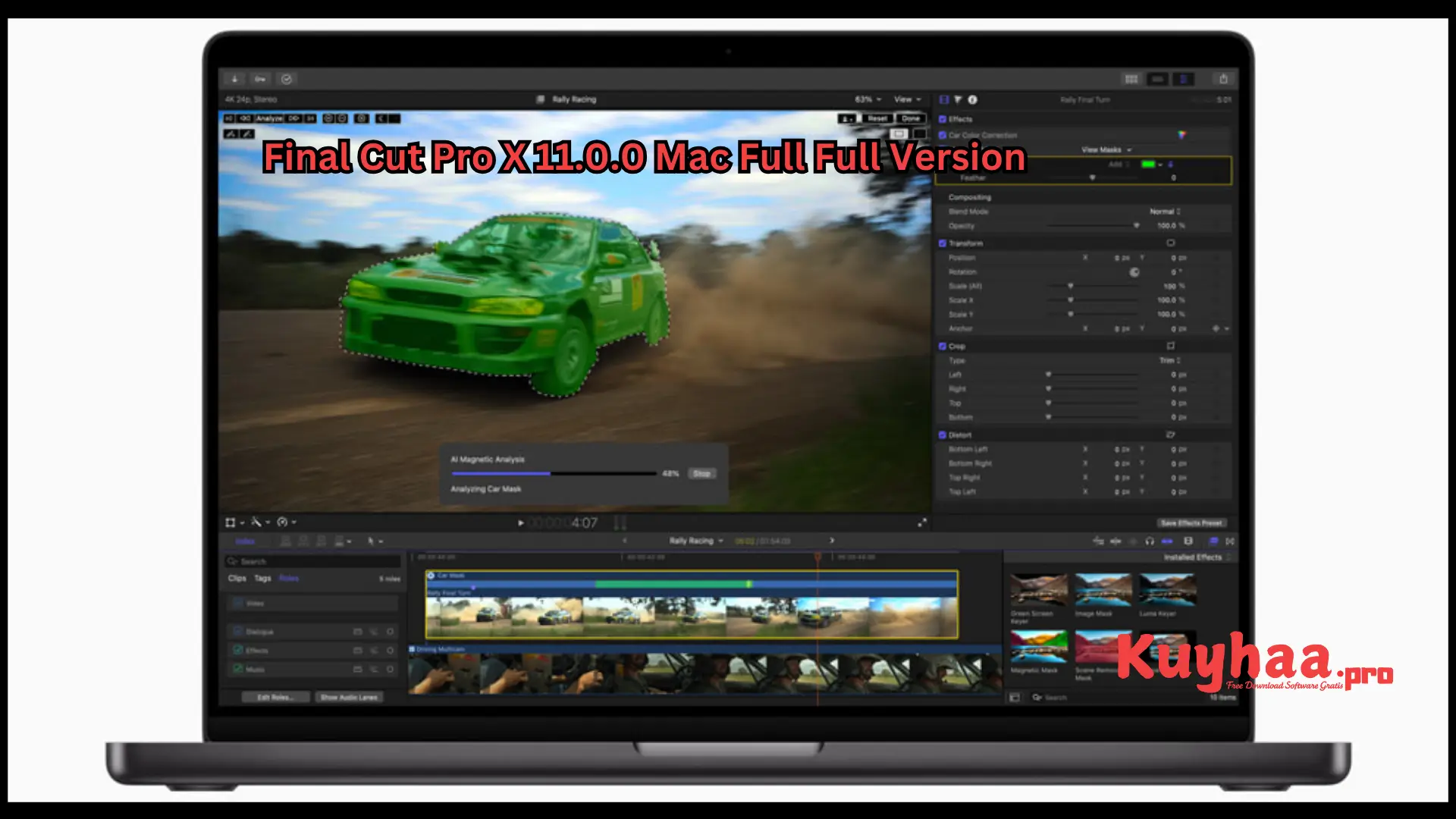Toggle the inspector panel icon in top toolbar
The width and height of the screenshot is (1456, 819).
pos(1183,79)
